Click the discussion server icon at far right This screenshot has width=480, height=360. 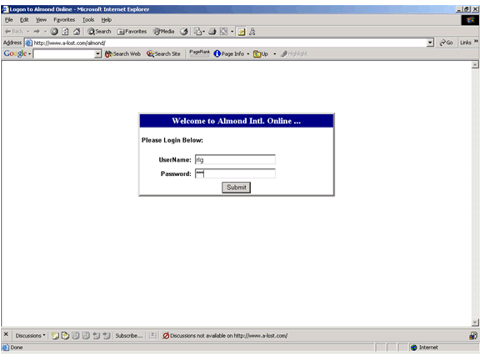tap(473, 336)
